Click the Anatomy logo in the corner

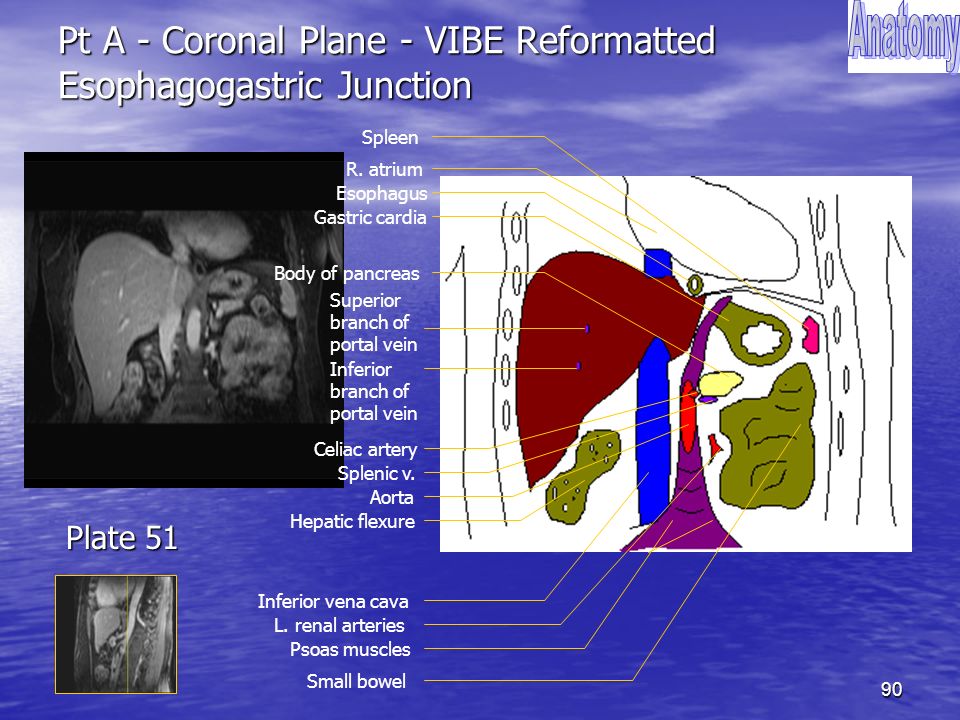pos(904,37)
